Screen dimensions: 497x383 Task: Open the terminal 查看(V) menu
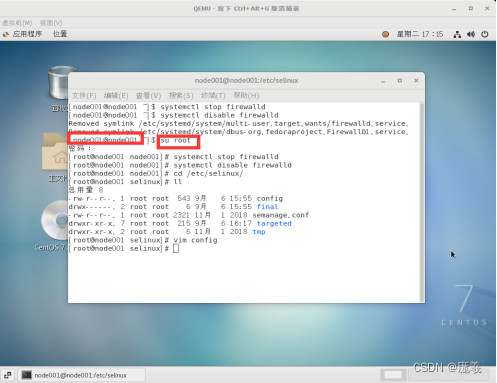coord(148,96)
